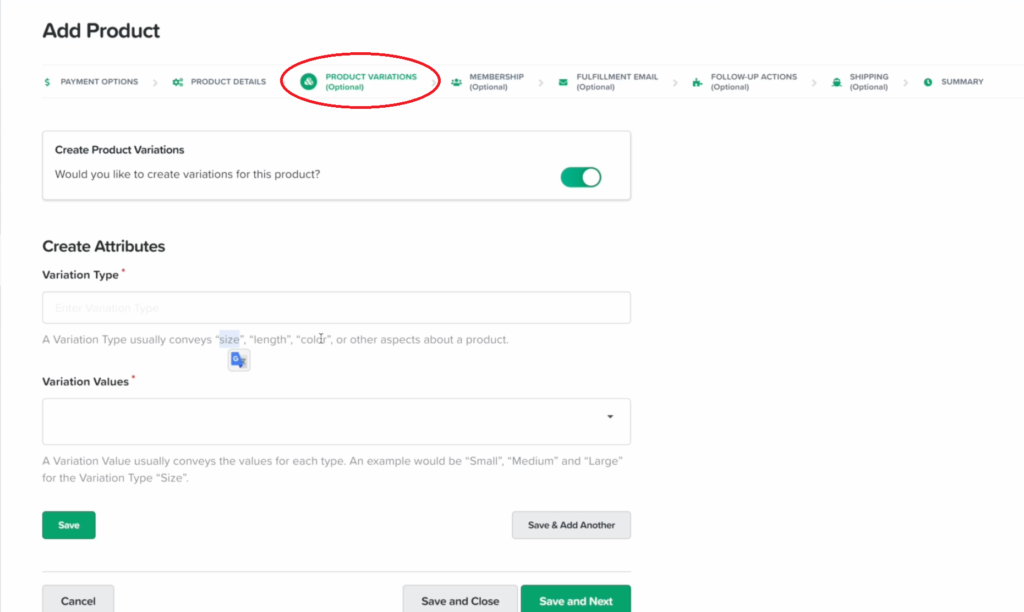Select the Product Variations step label
Viewport: 1024px width, 612px height.
(x=371, y=82)
